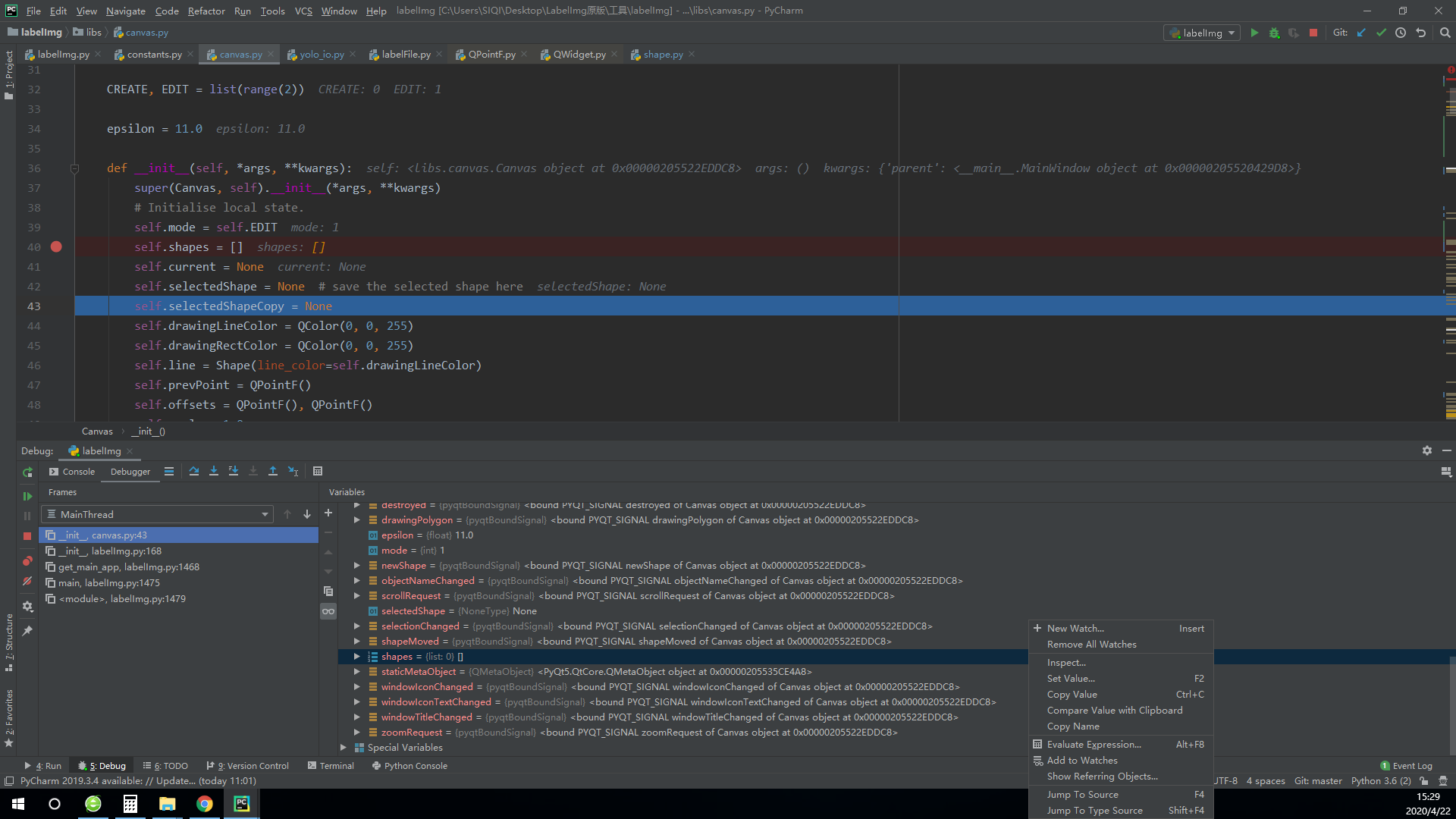Open the Evaluate Expression calculator icon
Viewport: 1456px width, 819px height.
point(318,471)
